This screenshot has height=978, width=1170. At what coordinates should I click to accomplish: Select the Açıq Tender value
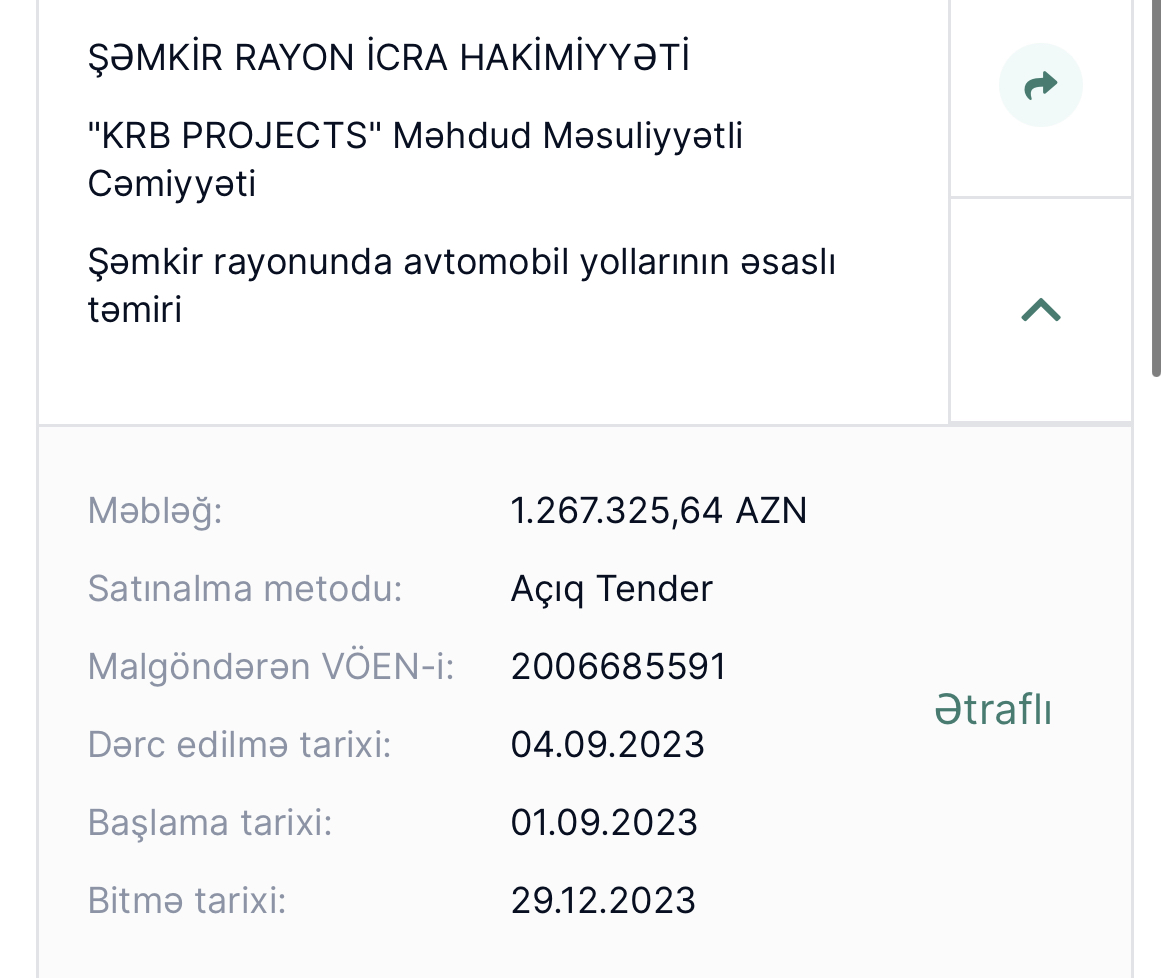[x=612, y=590]
